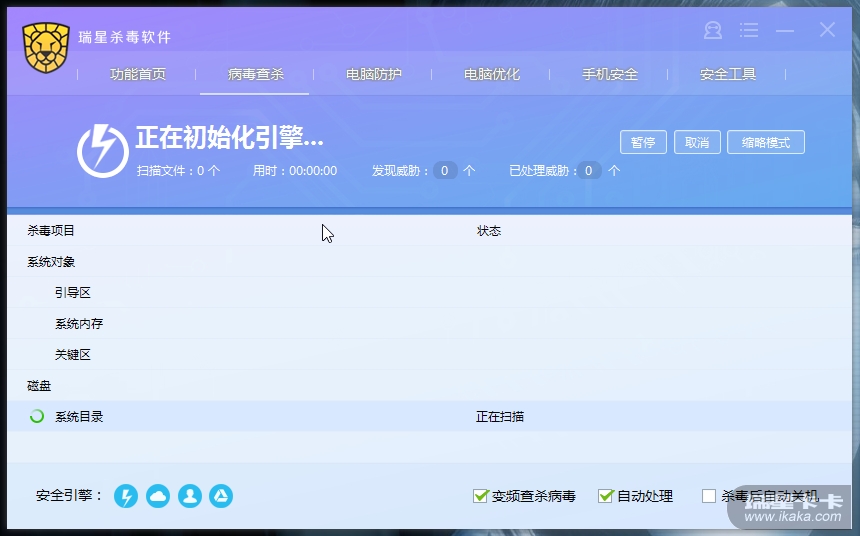Click the 已处理威胁 count badge
Image resolution: width=860 pixels, height=536 pixels.
(x=589, y=171)
